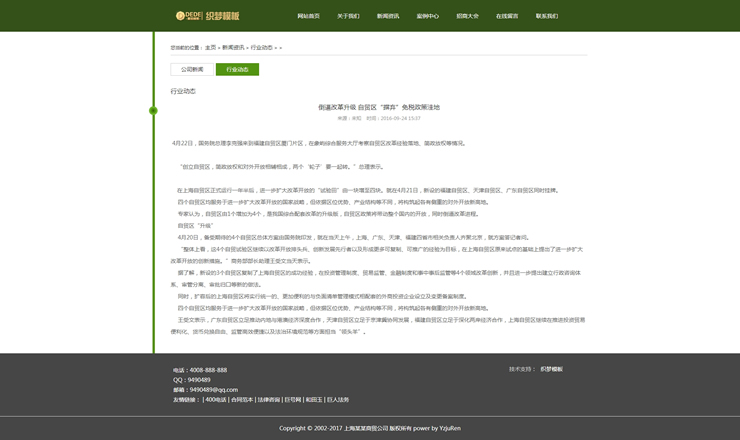The height and width of the screenshot is (440, 740).
Task: Open the 新闻资讯 nav menu
Action: pyautogui.click(x=388, y=16)
